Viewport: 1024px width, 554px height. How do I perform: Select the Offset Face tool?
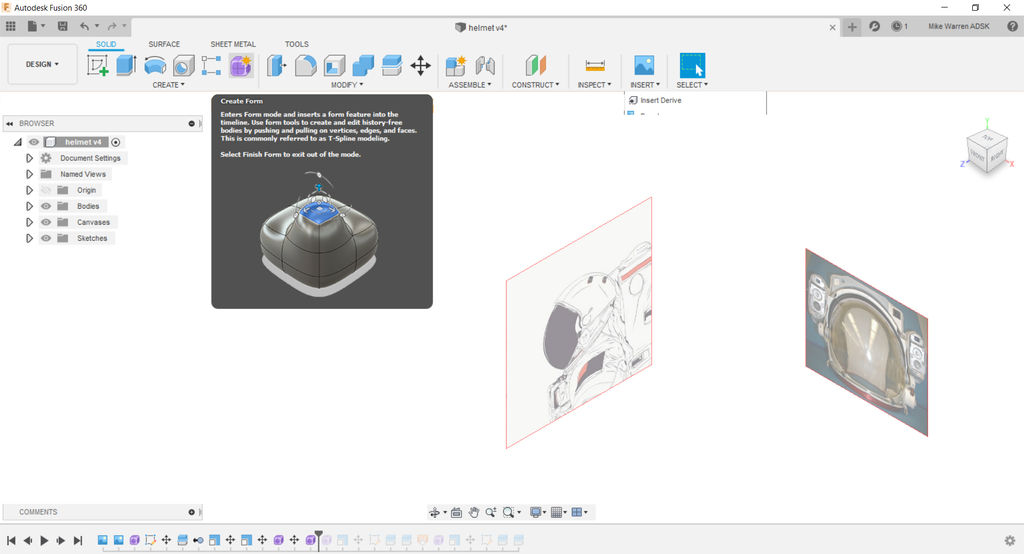click(392, 65)
